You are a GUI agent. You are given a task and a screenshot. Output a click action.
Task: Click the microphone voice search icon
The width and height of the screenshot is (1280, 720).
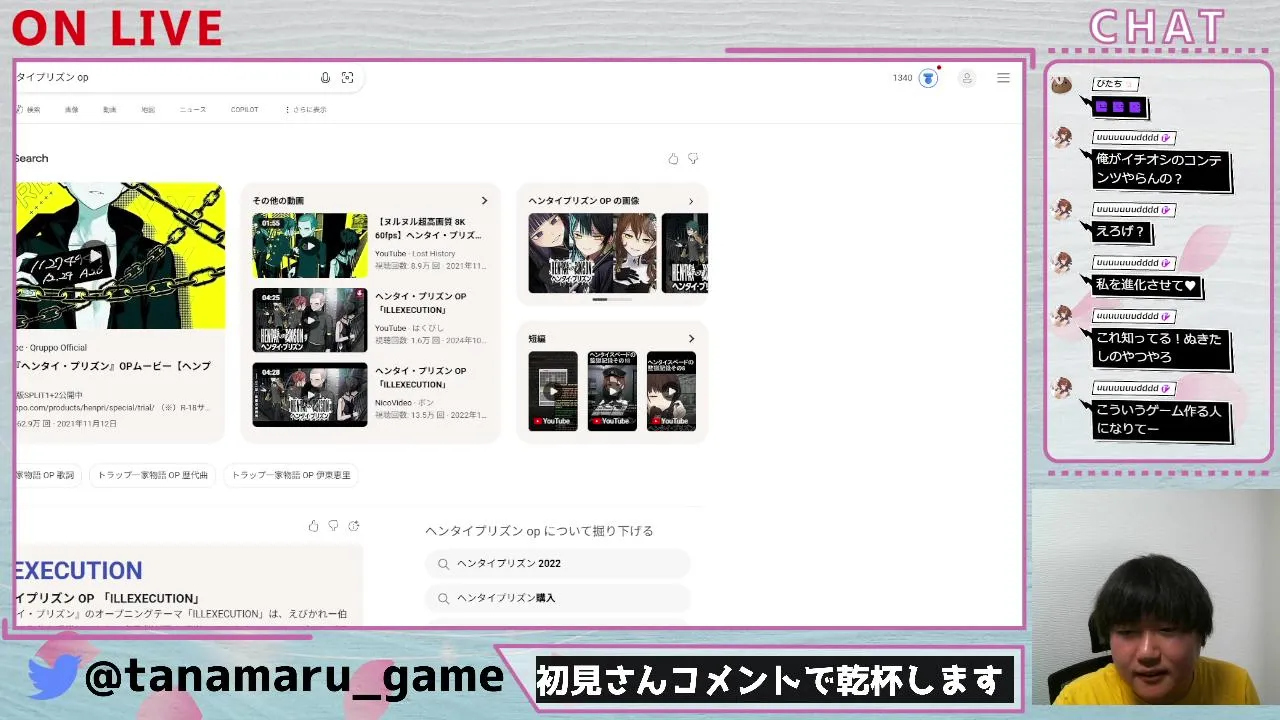point(325,78)
